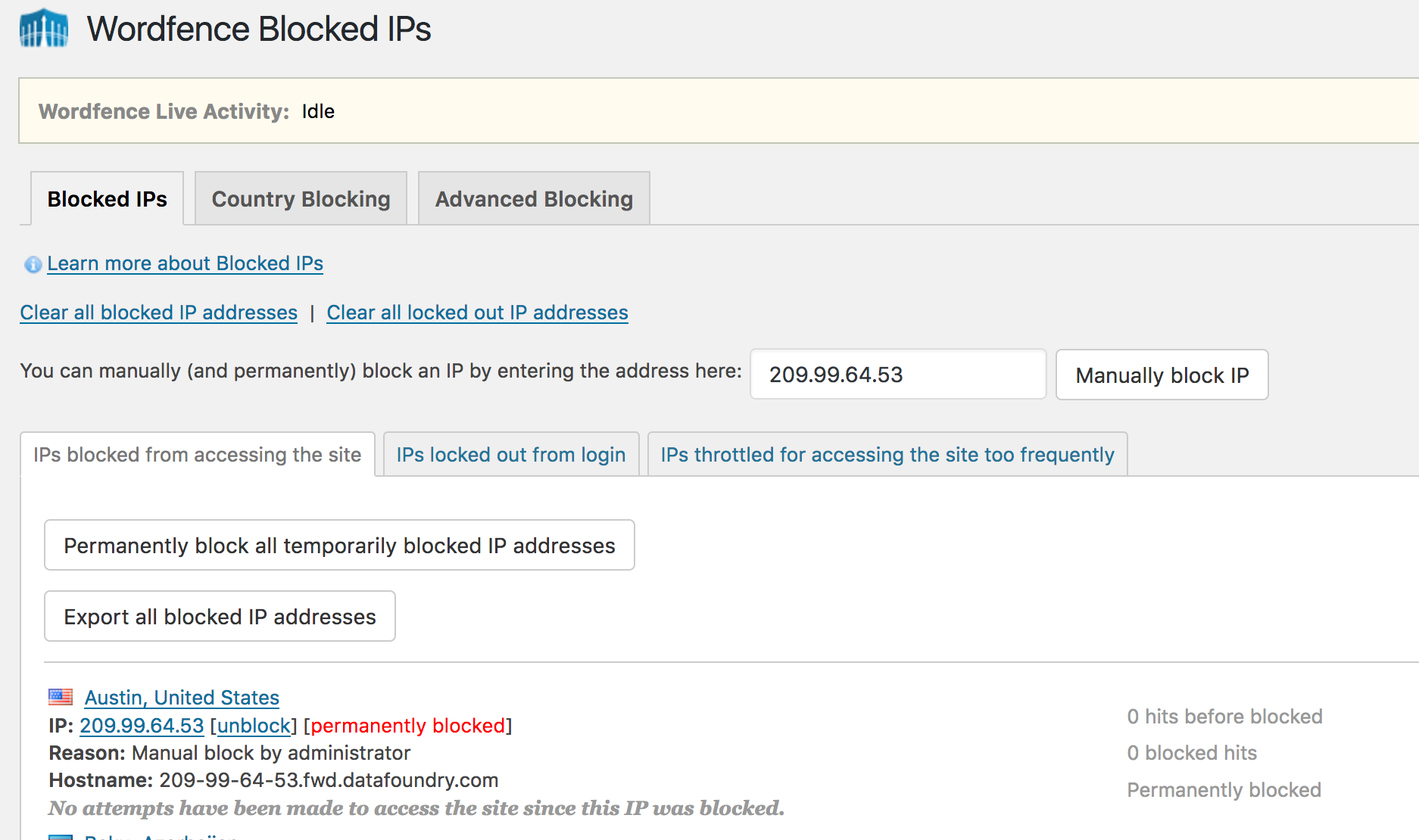Click the 209.99.64.53 IP address link
The height and width of the screenshot is (840, 1419).
(142, 726)
